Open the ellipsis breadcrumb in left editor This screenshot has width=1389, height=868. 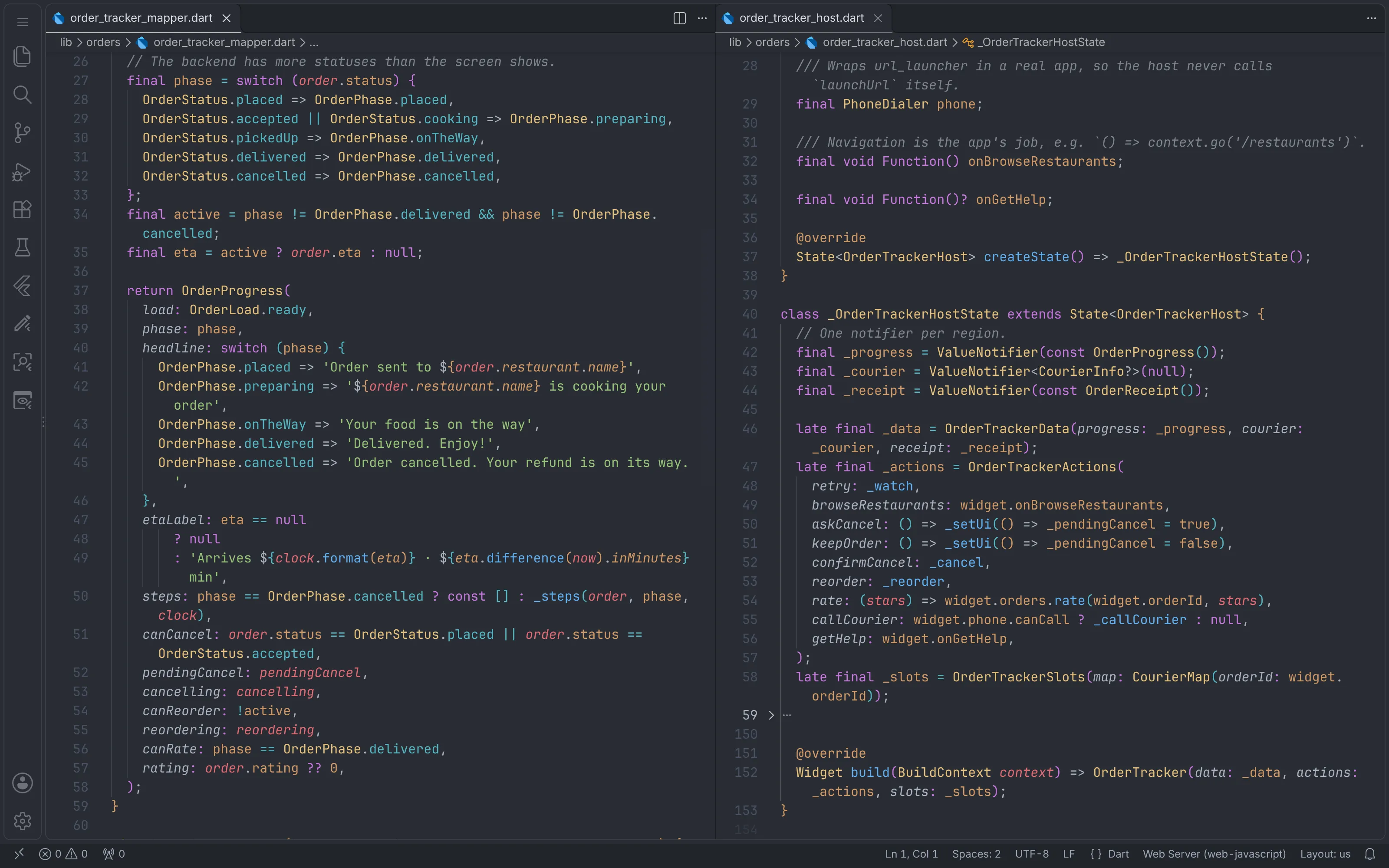(314, 43)
